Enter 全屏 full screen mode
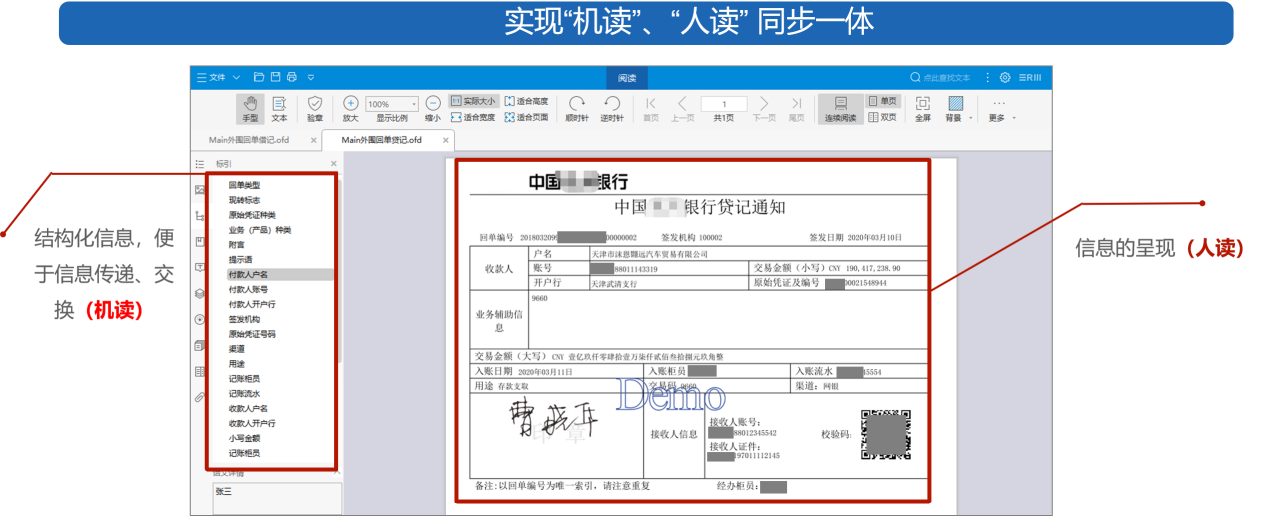Image resolution: width=1267 pixels, height=516 pixels. coord(923,109)
